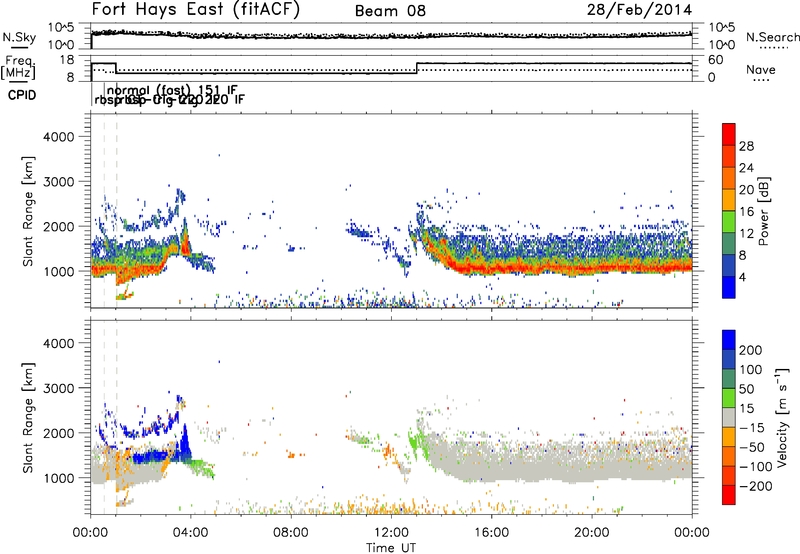The image size is (800, 554).
Task: Click the '04:00' time axis tick label
Action: pyautogui.click(x=190, y=533)
